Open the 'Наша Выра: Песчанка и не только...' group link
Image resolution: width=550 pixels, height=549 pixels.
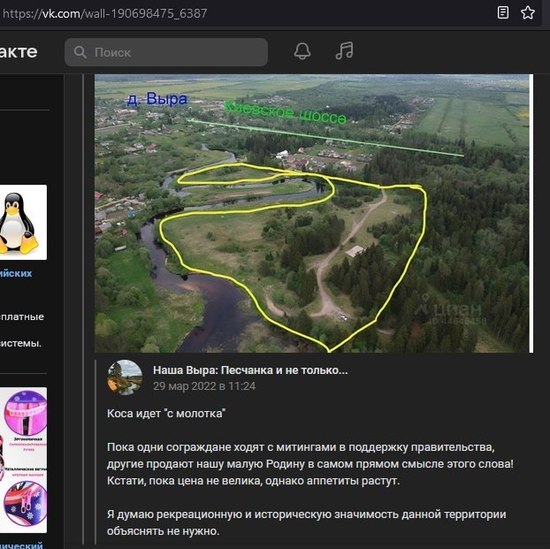[250, 370]
